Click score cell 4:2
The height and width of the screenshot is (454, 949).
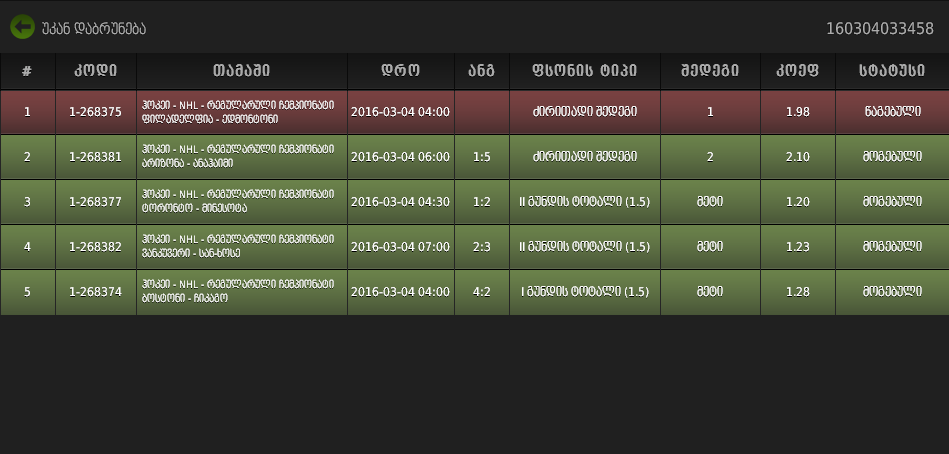[482, 292]
